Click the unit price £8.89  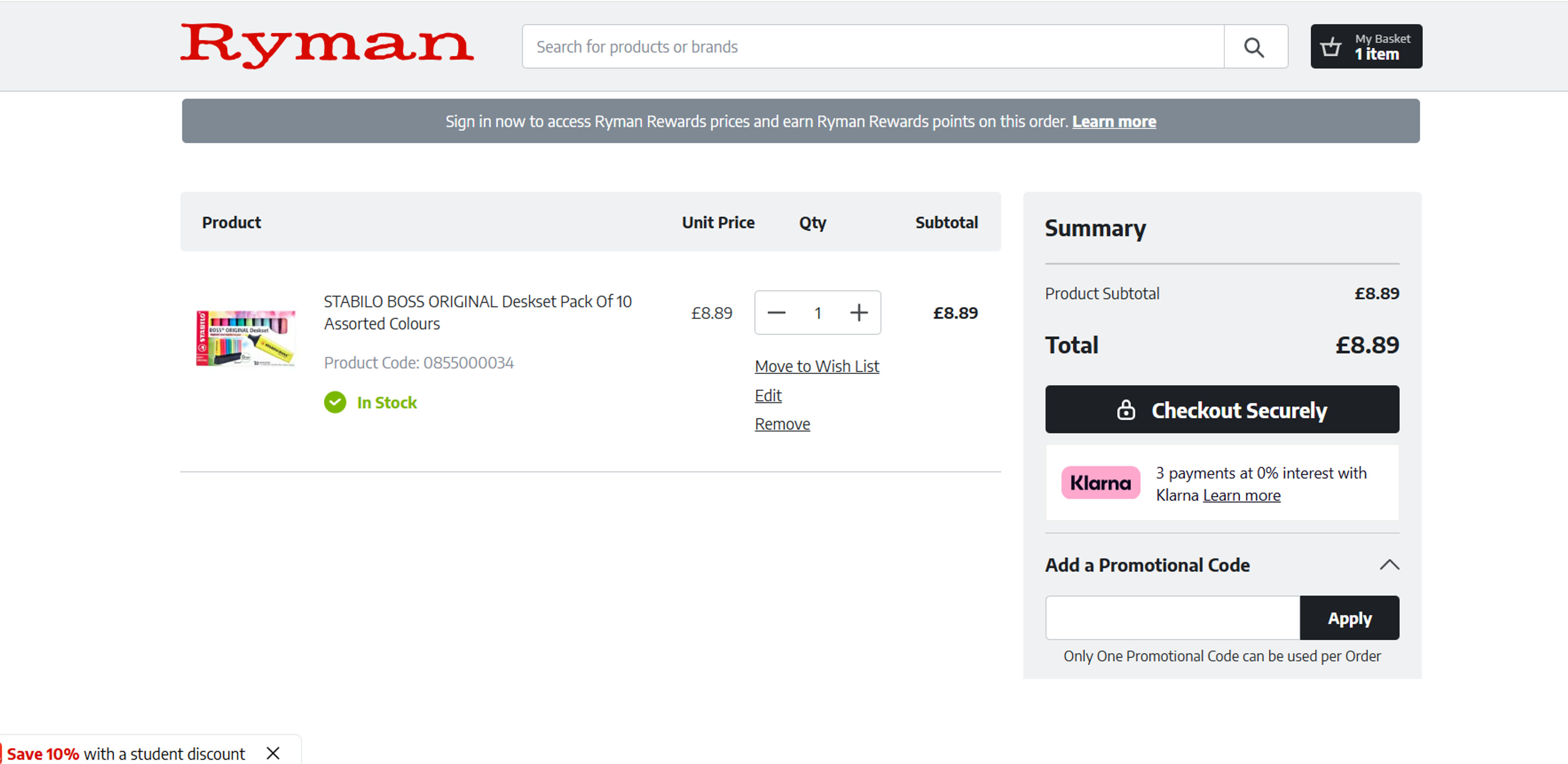[x=711, y=313]
